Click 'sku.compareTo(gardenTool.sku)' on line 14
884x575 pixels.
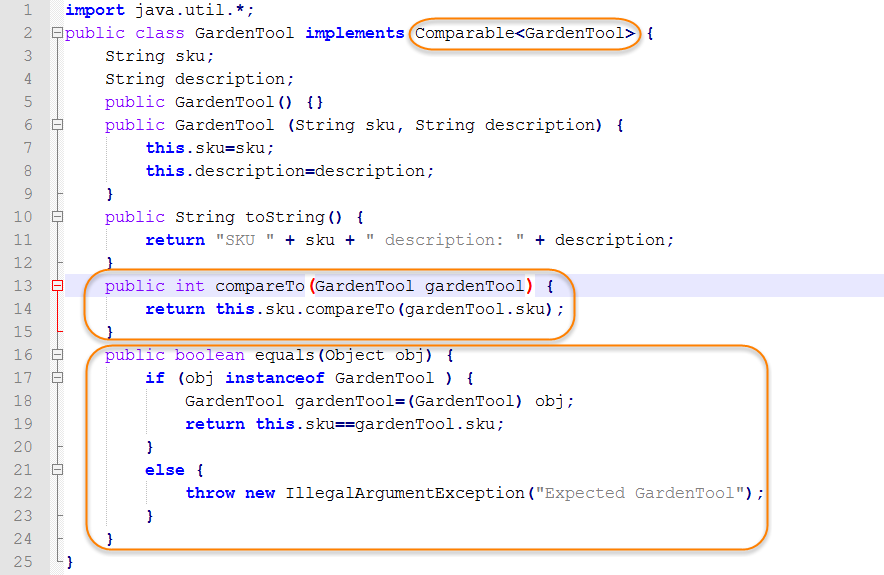409,309
